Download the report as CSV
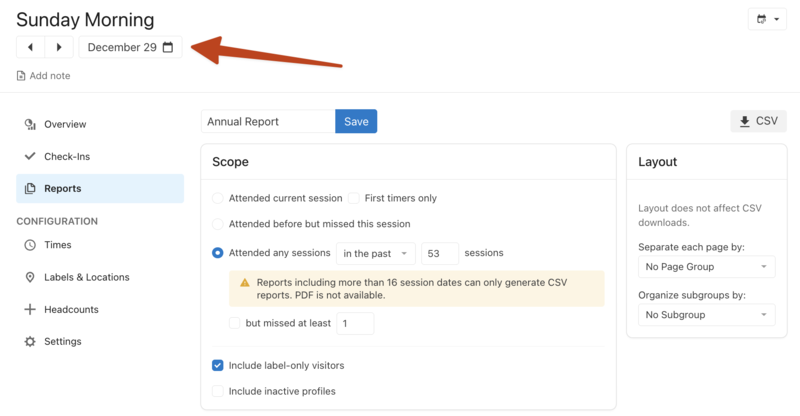Viewport: 800px width, 416px height. tap(757, 121)
